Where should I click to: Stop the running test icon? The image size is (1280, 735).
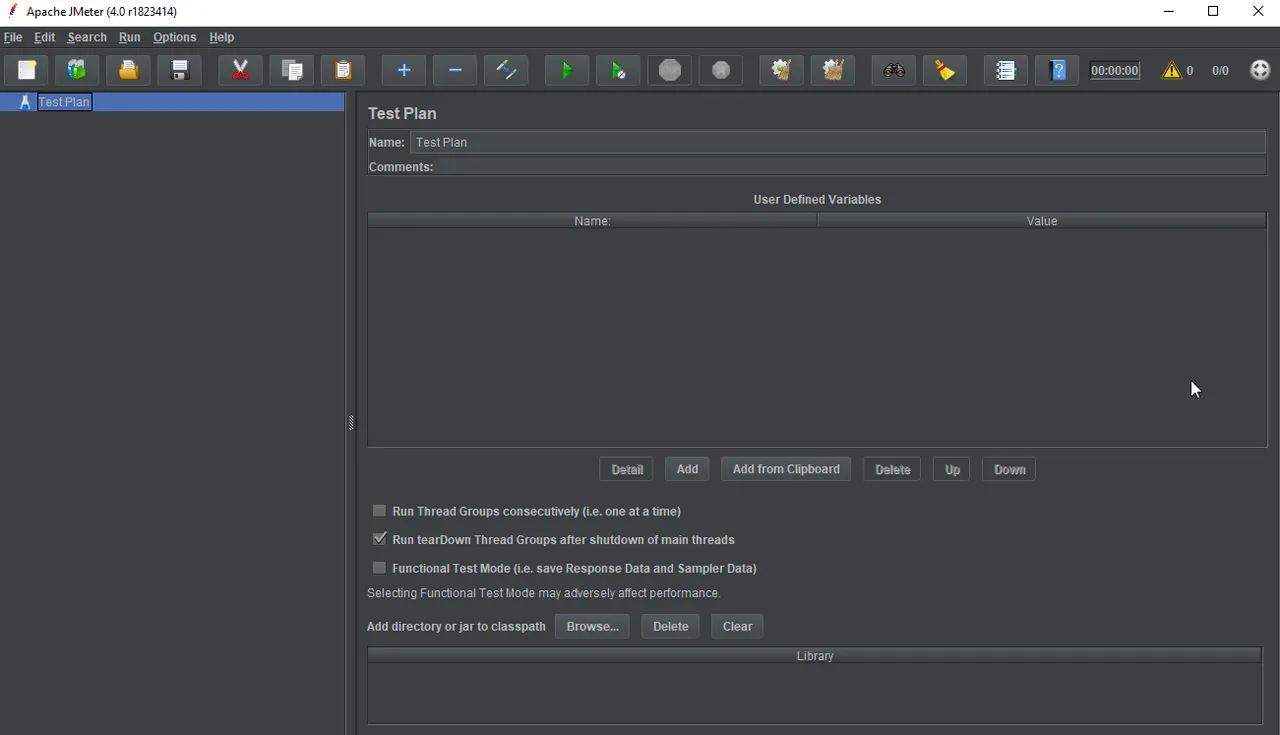click(670, 70)
